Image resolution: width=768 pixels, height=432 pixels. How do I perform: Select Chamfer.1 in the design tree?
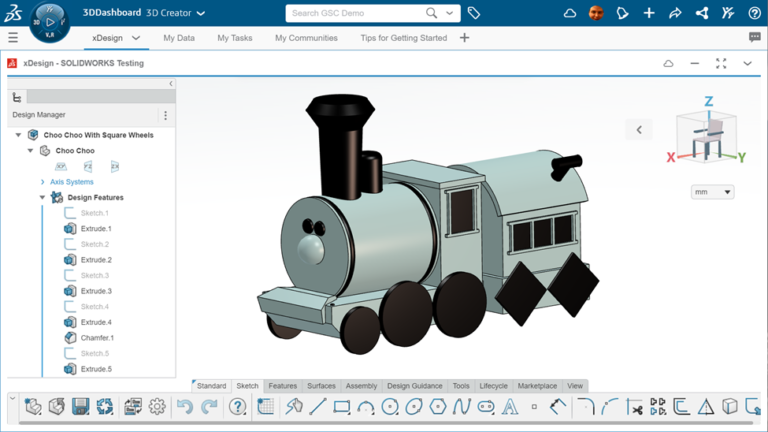(97, 338)
